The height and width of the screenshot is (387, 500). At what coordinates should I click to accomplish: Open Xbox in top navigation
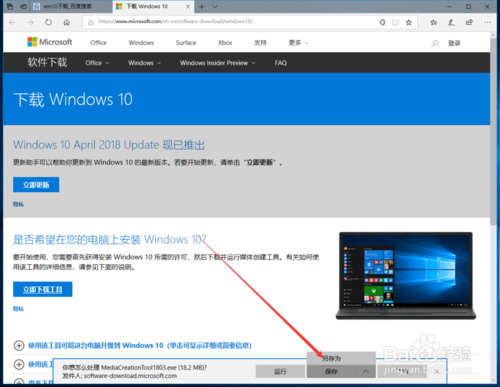(225, 43)
